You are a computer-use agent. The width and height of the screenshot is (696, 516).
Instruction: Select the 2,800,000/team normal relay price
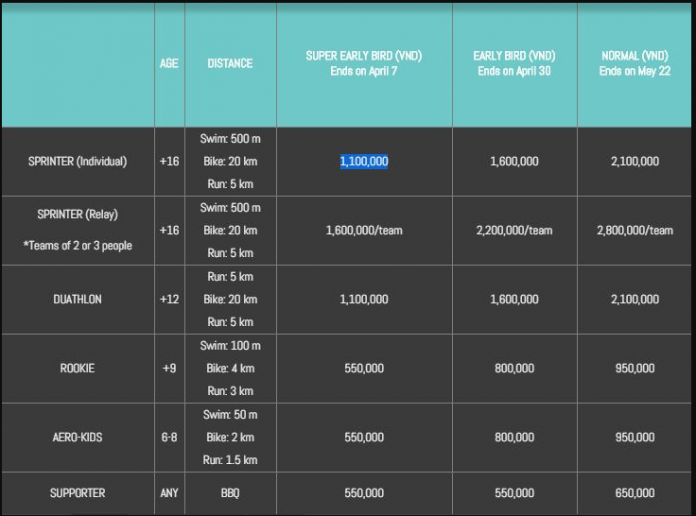[x=635, y=230]
